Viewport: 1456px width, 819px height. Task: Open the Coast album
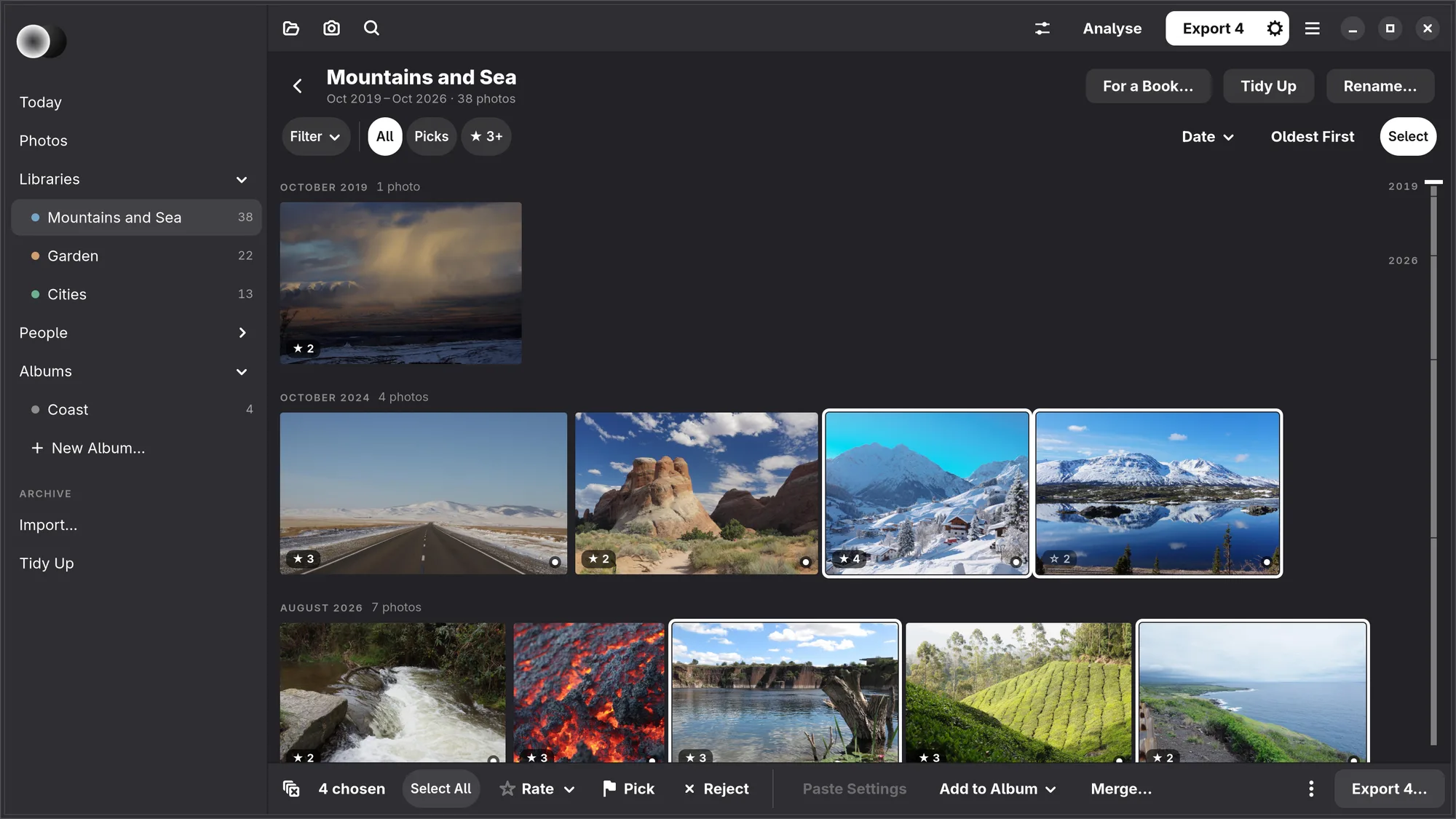click(x=135, y=409)
